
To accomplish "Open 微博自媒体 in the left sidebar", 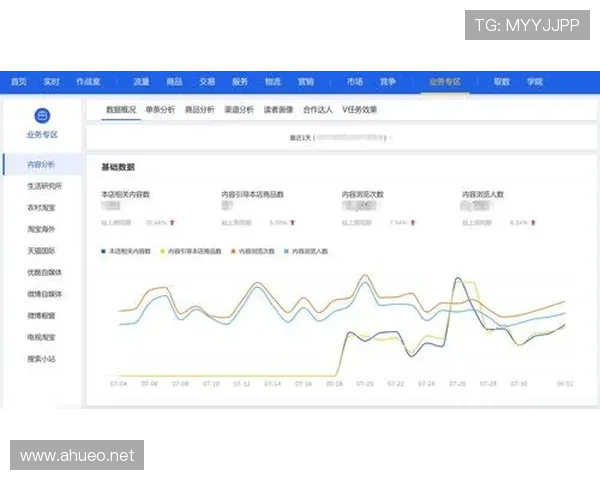I will click(x=44, y=294).
